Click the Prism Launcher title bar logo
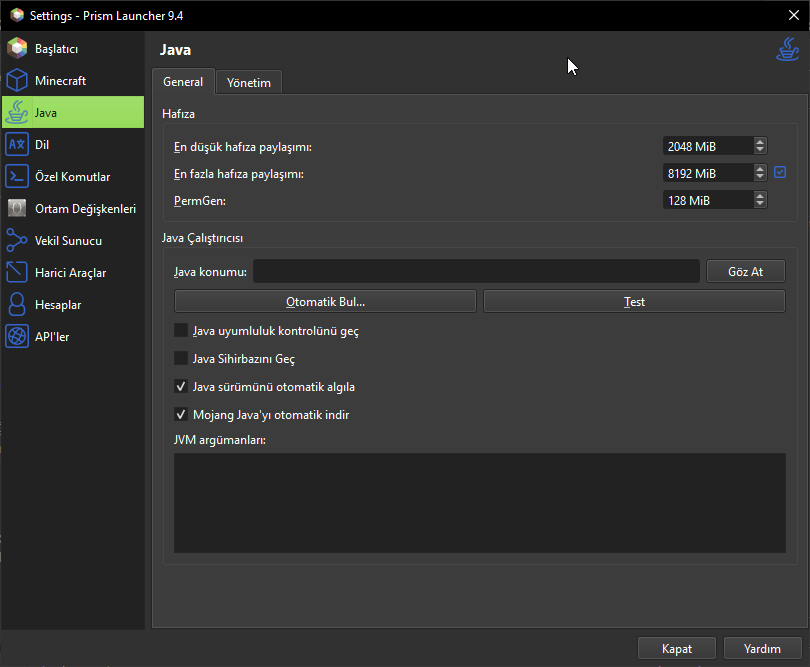The width and height of the screenshot is (810, 667). coord(17,15)
